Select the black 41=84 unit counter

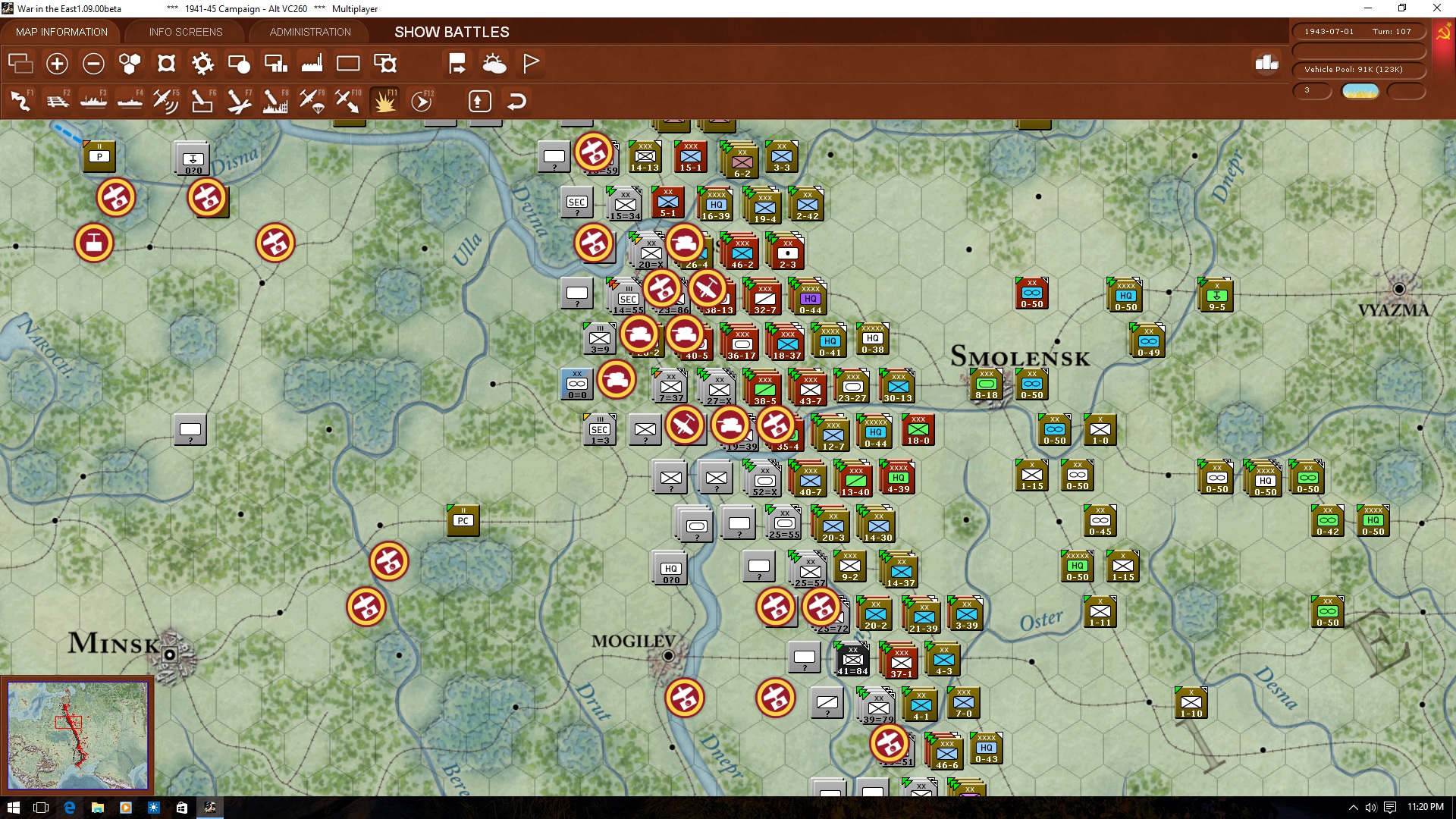[x=853, y=660]
